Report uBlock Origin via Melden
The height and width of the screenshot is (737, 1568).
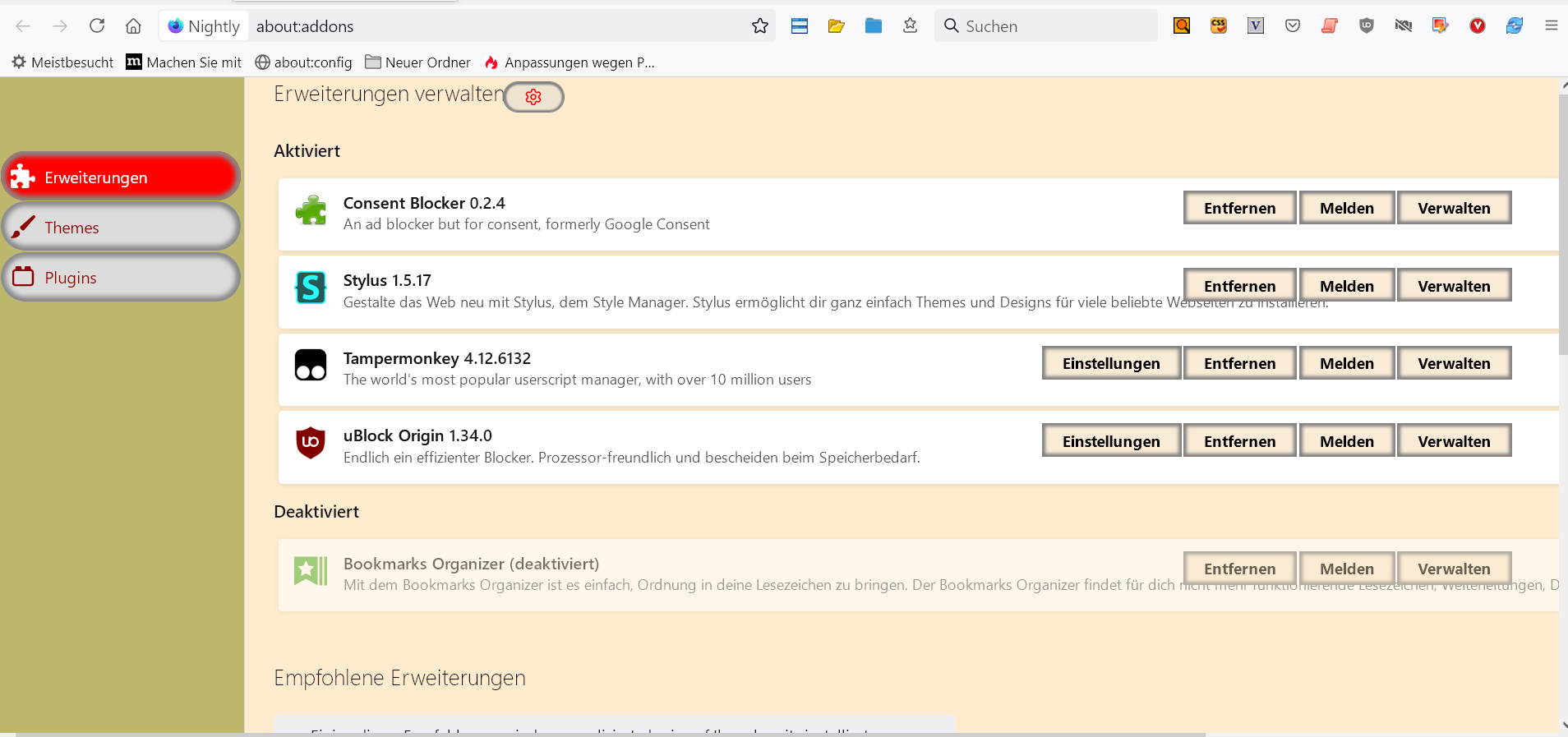(x=1347, y=440)
